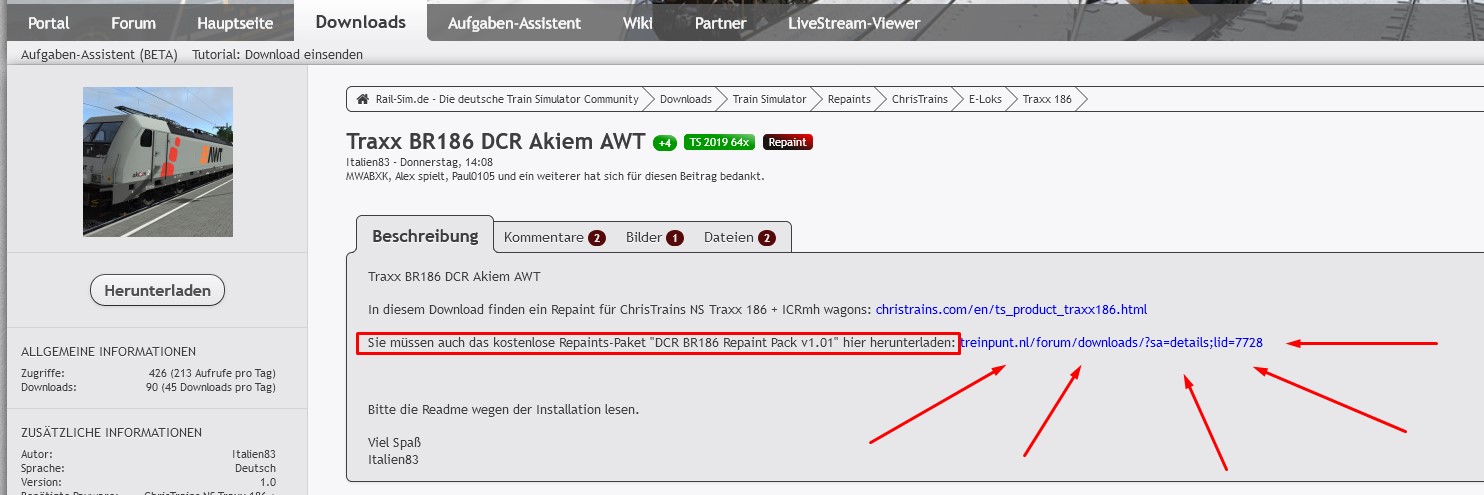Image resolution: width=1484 pixels, height=495 pixels.
Task: Click the green +4 likes badge
Action: 665,142
